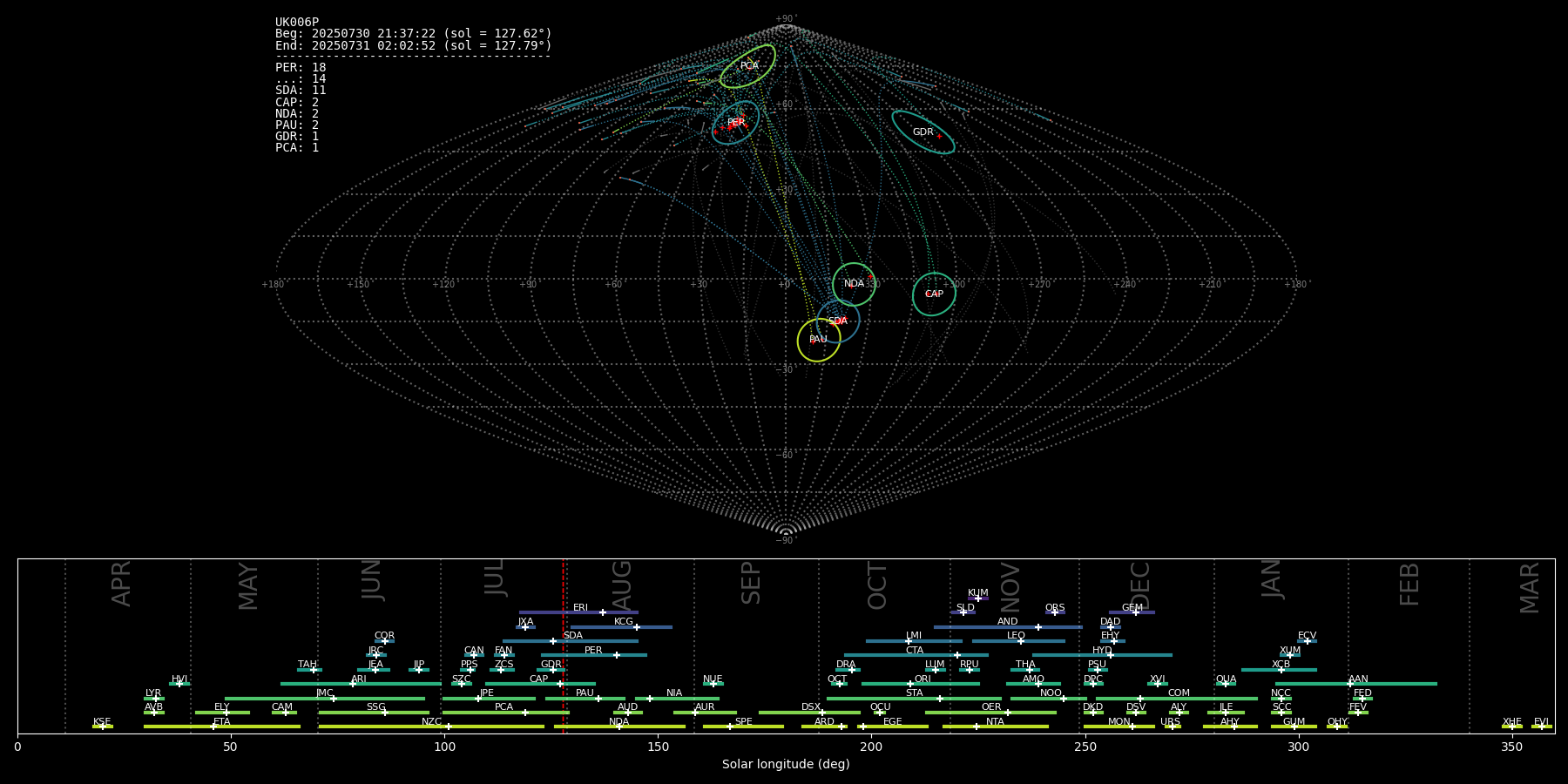Click the OCT month label in the timeline
The width and height of the screenshot is (1568, 784).
click(877, 585)
